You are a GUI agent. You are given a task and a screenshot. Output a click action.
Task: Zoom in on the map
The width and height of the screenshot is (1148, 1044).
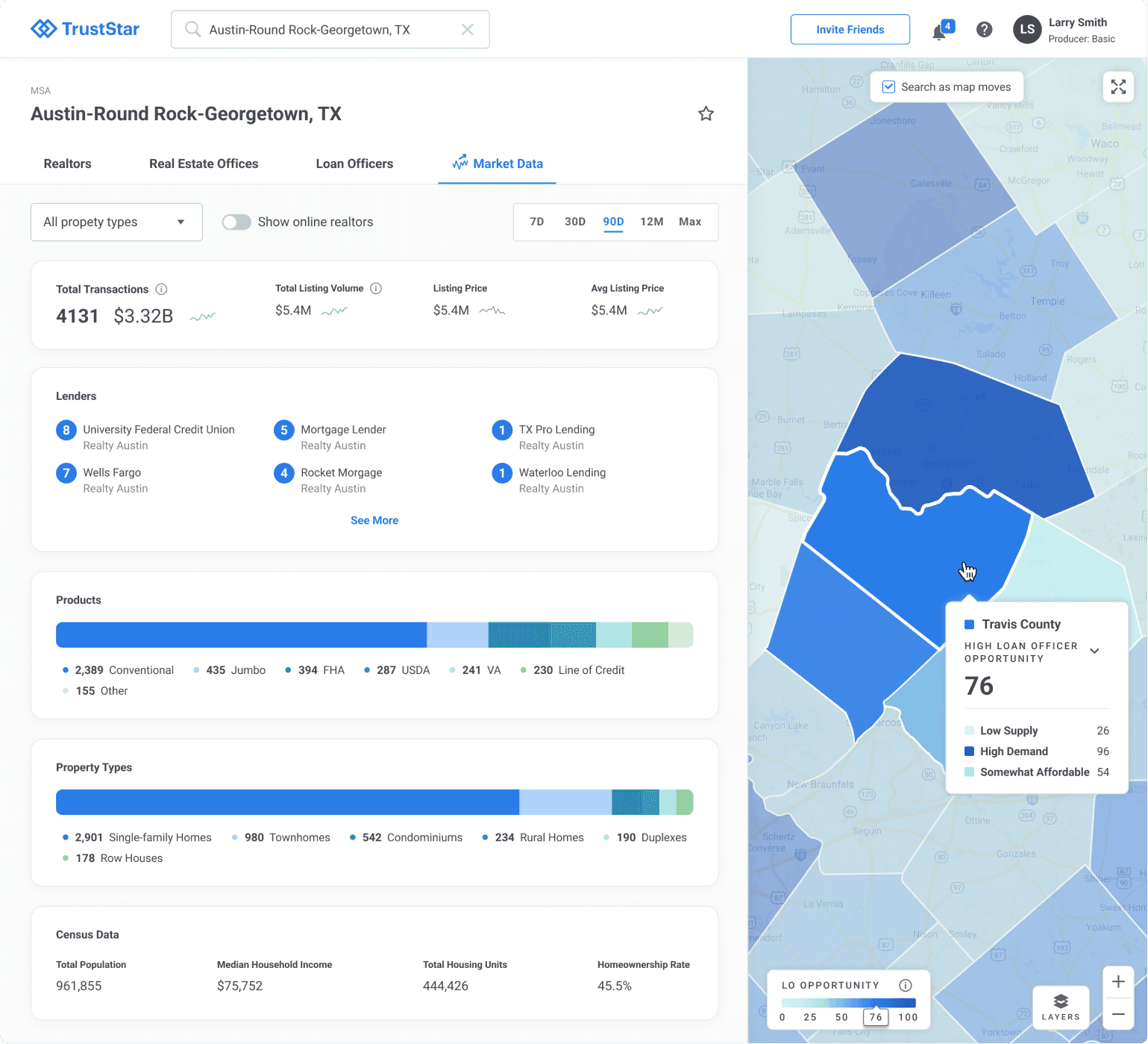click(1118, 982)
